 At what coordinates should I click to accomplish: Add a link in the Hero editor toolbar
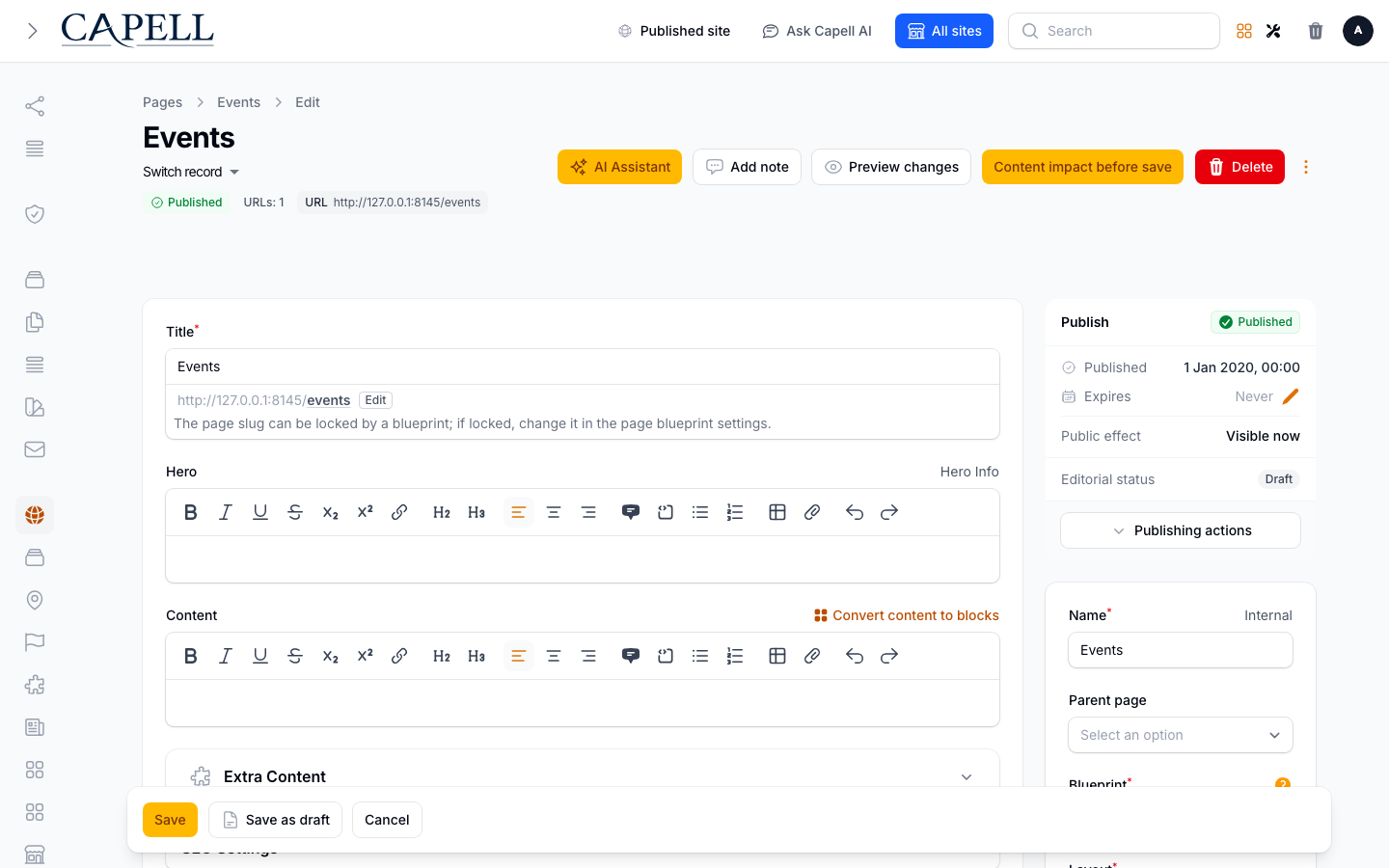399,512
